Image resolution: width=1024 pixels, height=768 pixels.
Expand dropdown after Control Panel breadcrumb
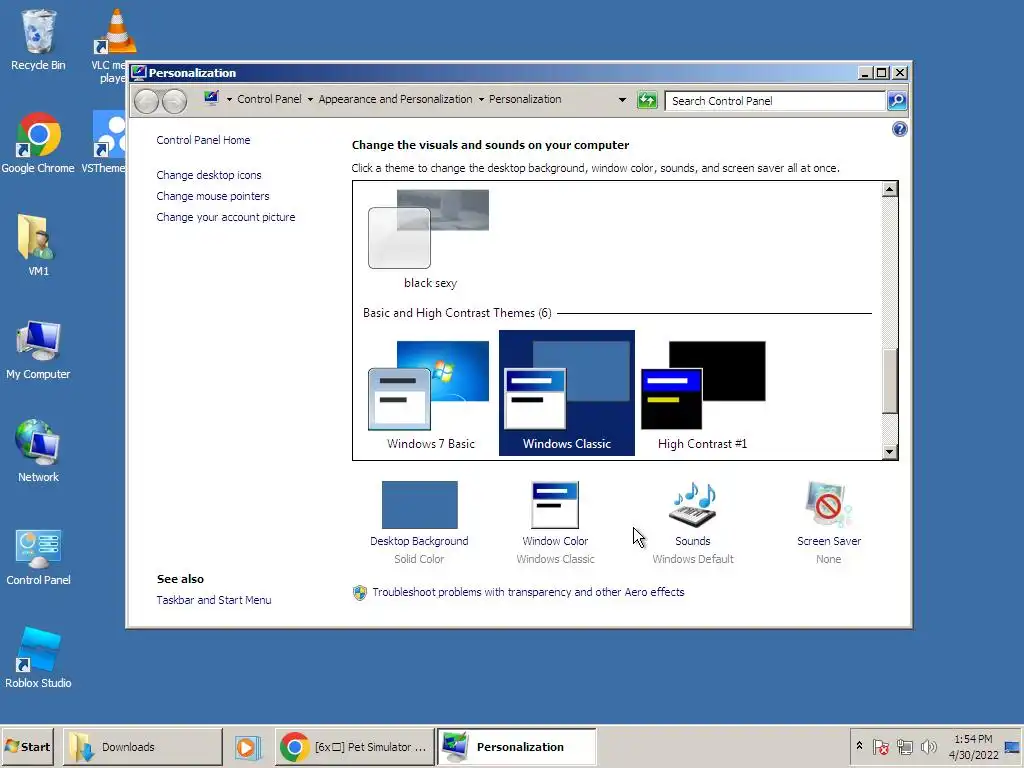310,99
